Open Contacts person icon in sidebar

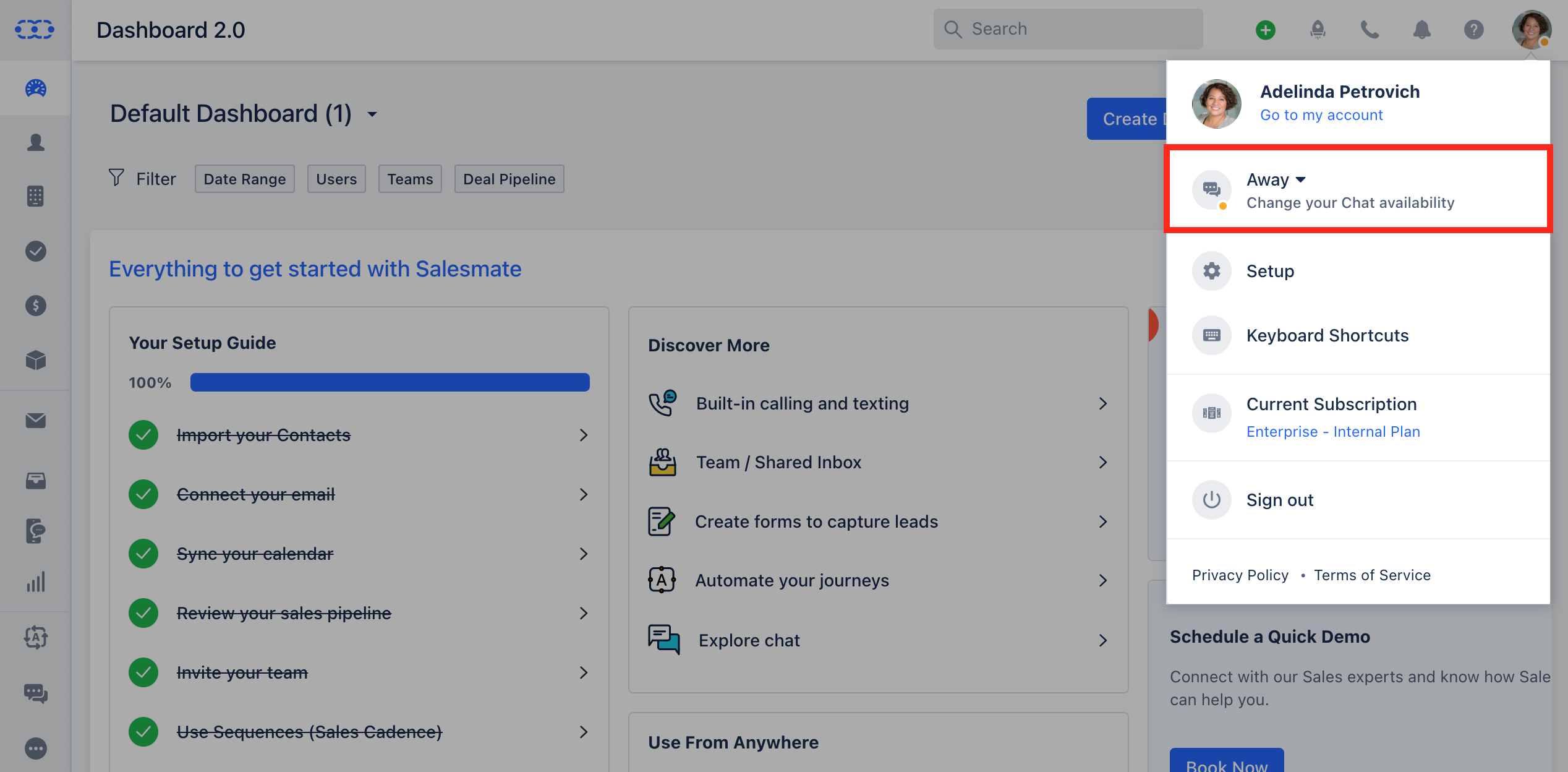(x=35, y=142)
